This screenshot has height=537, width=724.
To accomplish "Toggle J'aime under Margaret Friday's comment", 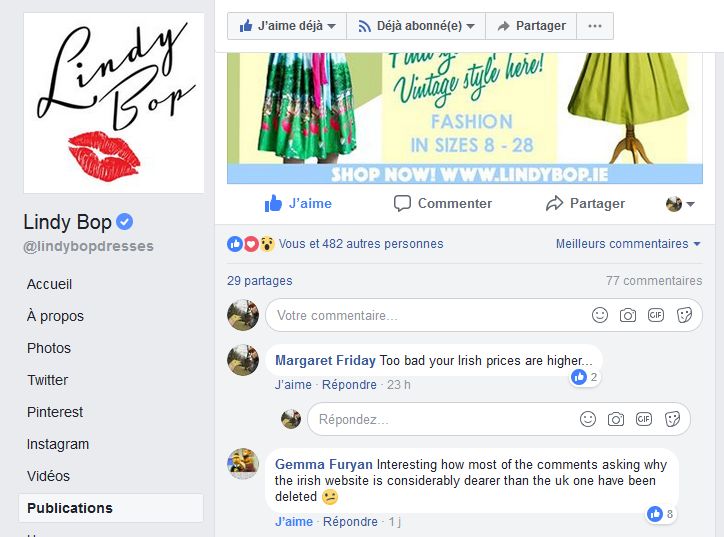I will 293,385.
